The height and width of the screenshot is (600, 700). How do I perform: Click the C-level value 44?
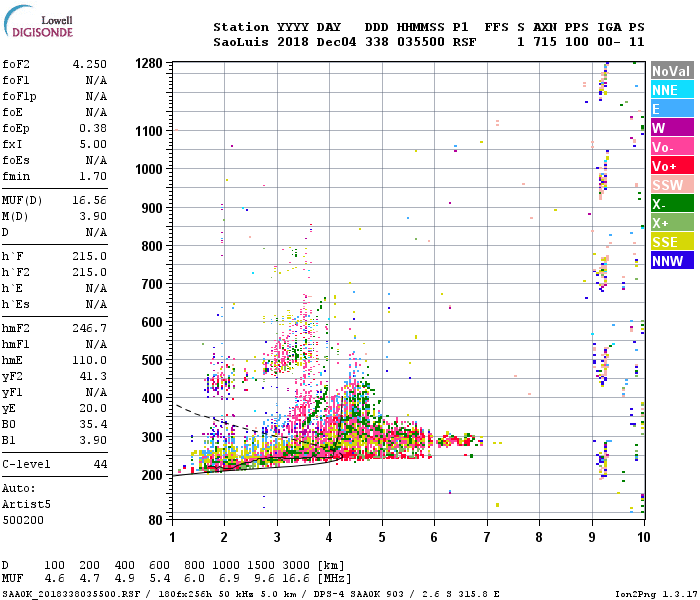click(x=100, y=465)
